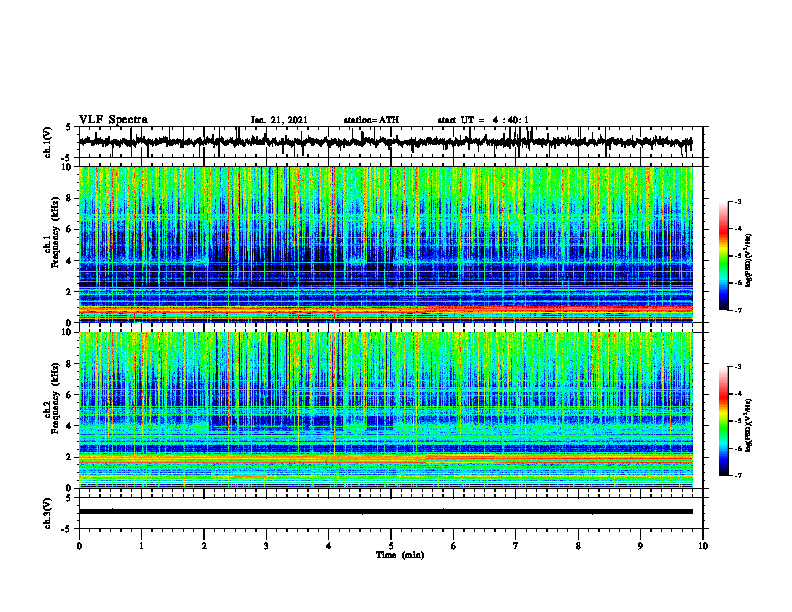Click the "-7" tick on ch.2 colorbar
The width and height of the screenshot is (792, 612).
pos(738,476)
